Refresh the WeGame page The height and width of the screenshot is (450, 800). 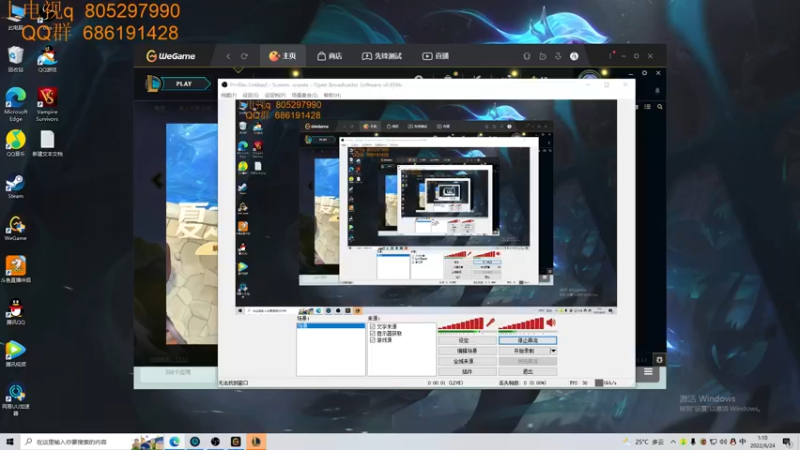(x=244, y=56)
